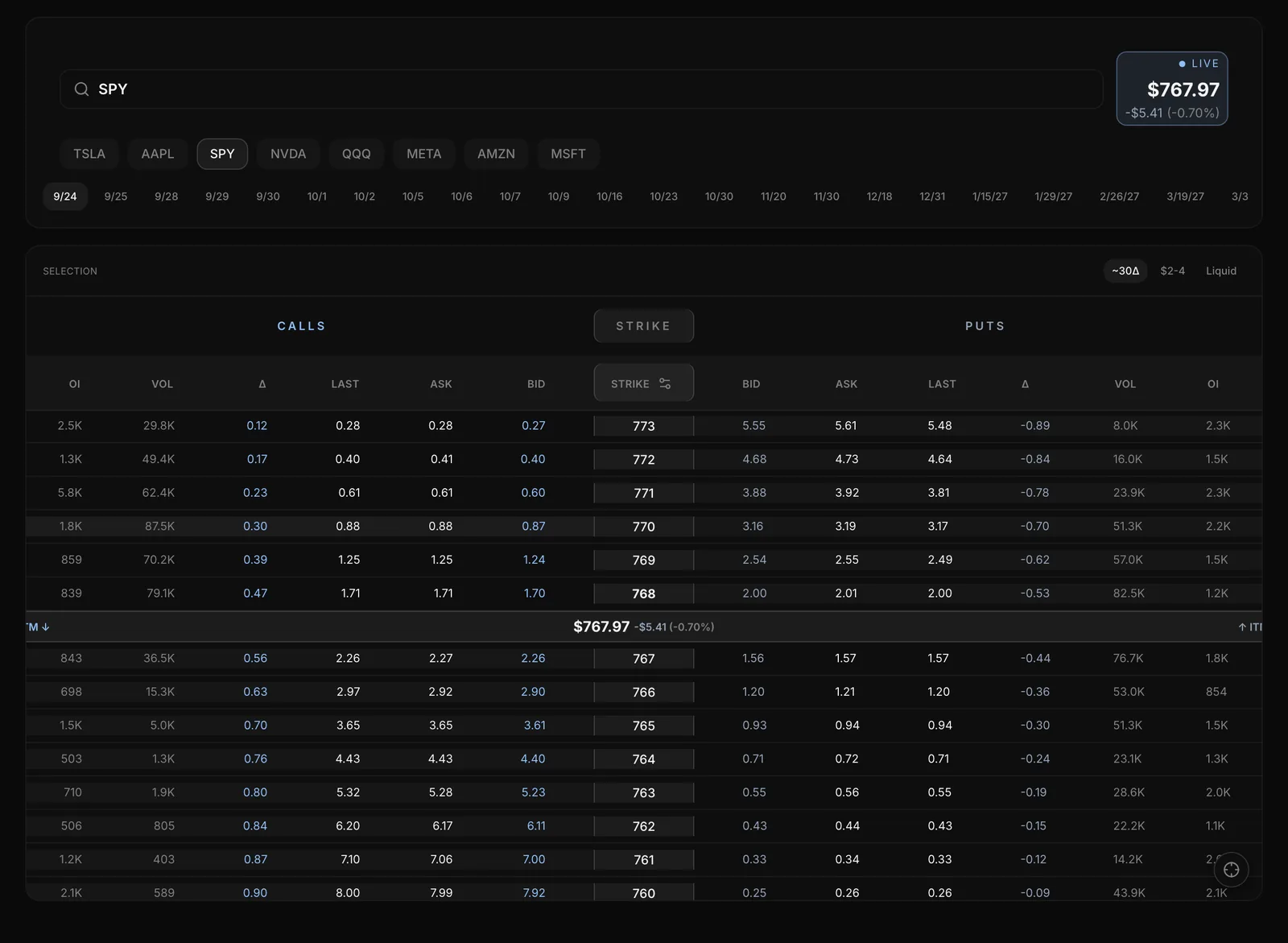1288x943 pixels.
Task: Select strike 770 cell
Action: 644,527
